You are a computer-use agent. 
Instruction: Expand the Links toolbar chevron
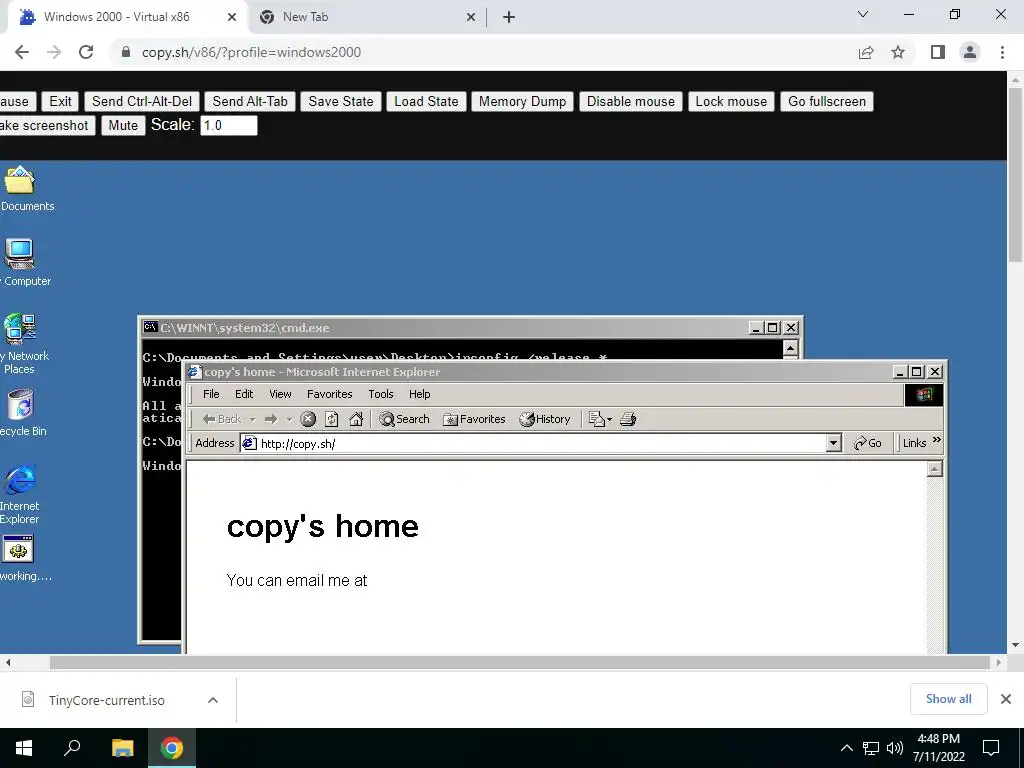[937, 441]
